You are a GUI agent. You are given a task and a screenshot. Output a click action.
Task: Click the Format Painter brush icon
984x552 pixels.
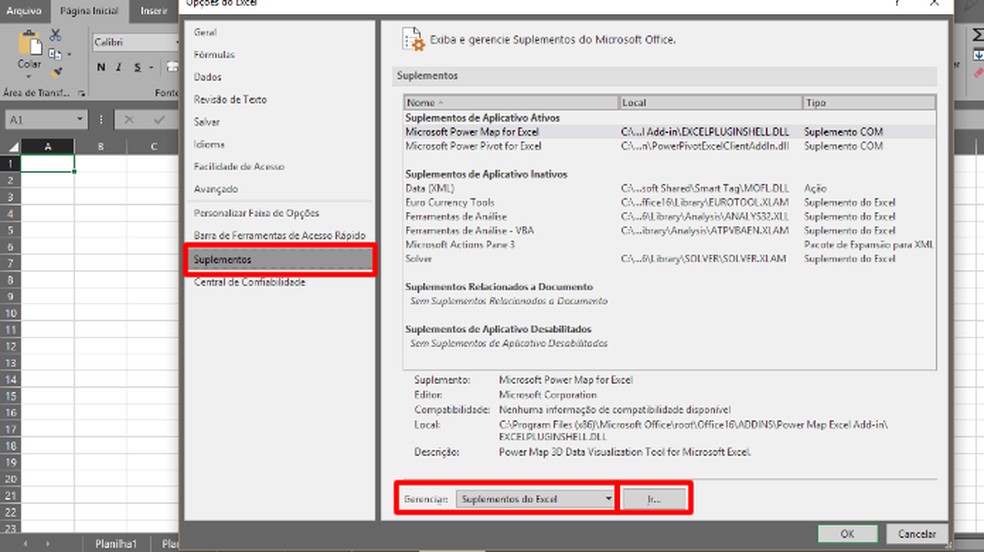[x=56, y=72]
